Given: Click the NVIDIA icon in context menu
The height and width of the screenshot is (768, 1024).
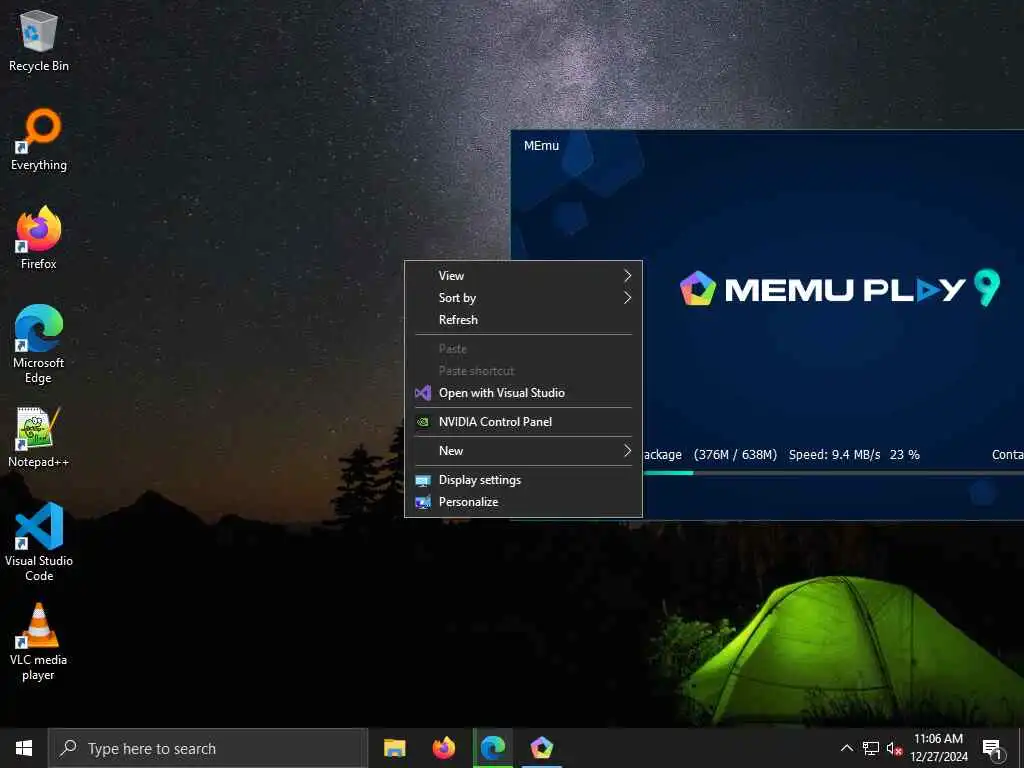Looking at the screenshot, I should point(423,422).
